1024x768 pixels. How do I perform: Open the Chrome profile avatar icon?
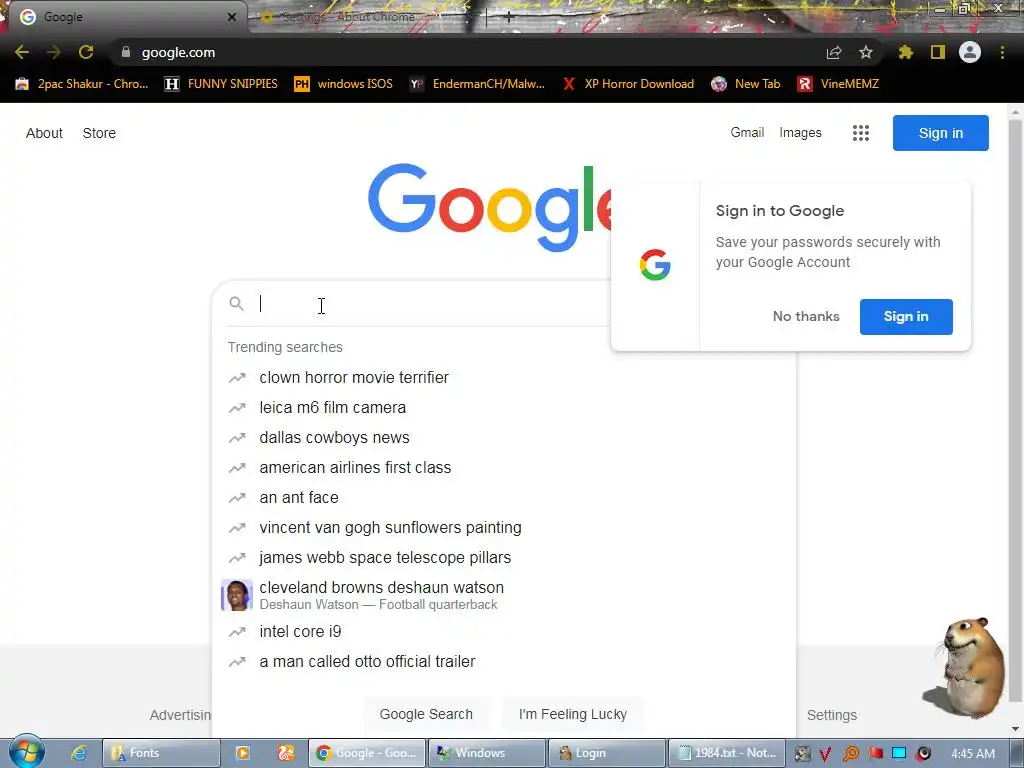coord(970,52)
